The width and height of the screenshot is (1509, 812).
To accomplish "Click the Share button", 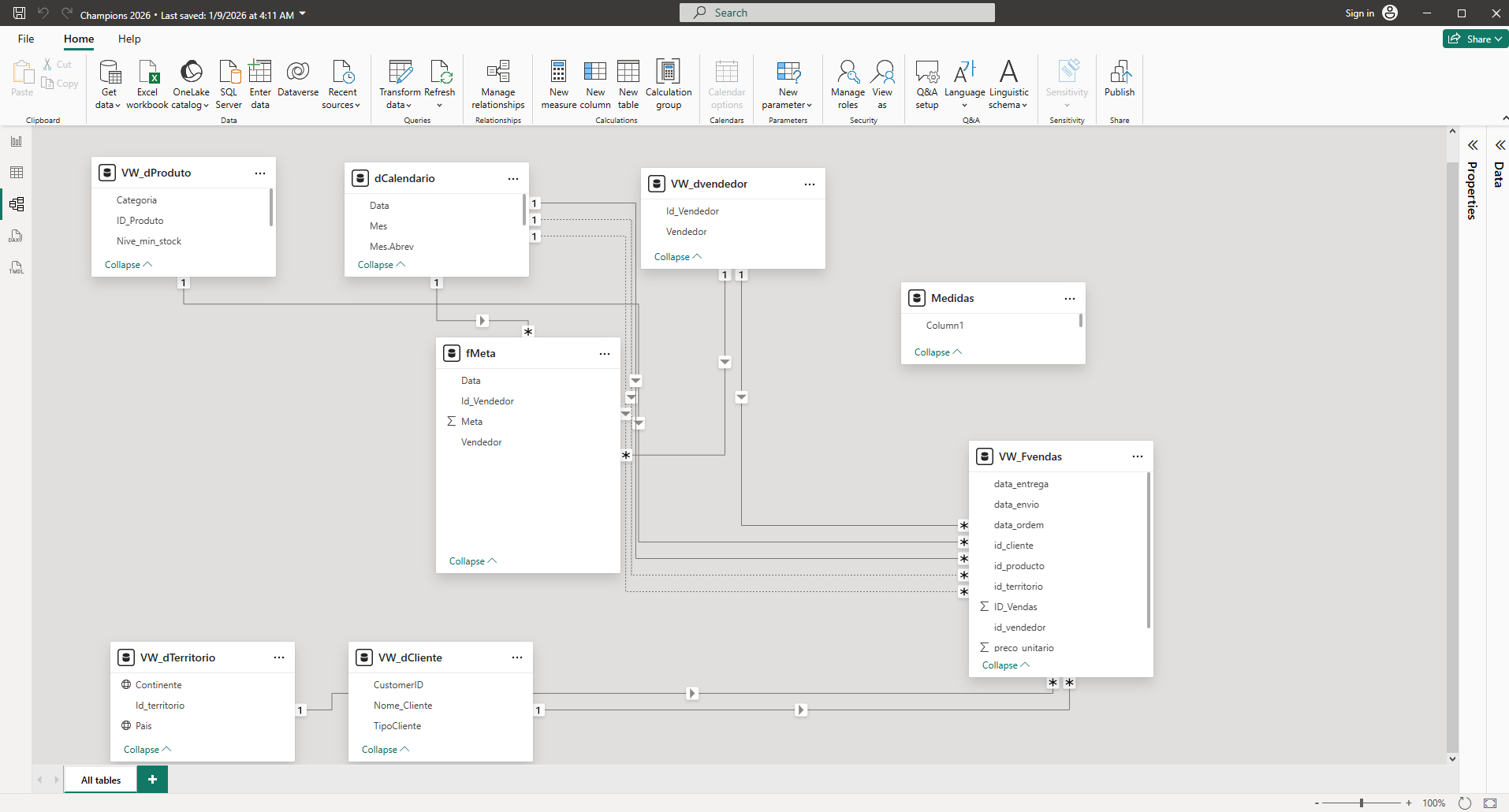I will coord(1474,39).
